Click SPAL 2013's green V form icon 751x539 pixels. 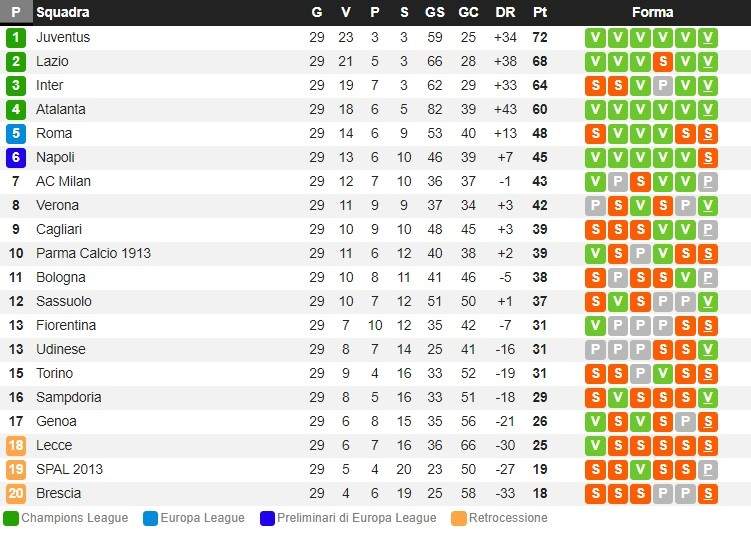(x=640, y=469)
